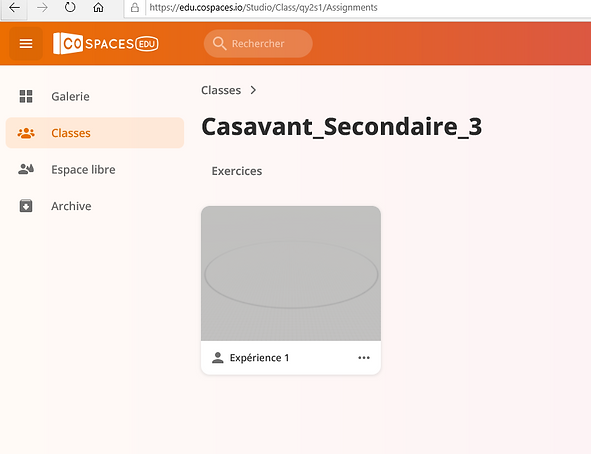Open Espace libre in the sidebar

95,170
